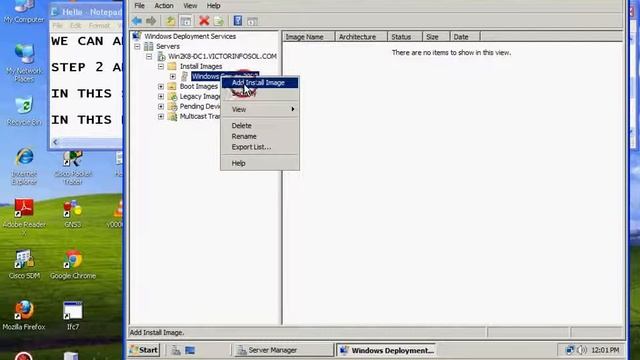Click the Win2K8-DC1 server icon

[161, 56]
